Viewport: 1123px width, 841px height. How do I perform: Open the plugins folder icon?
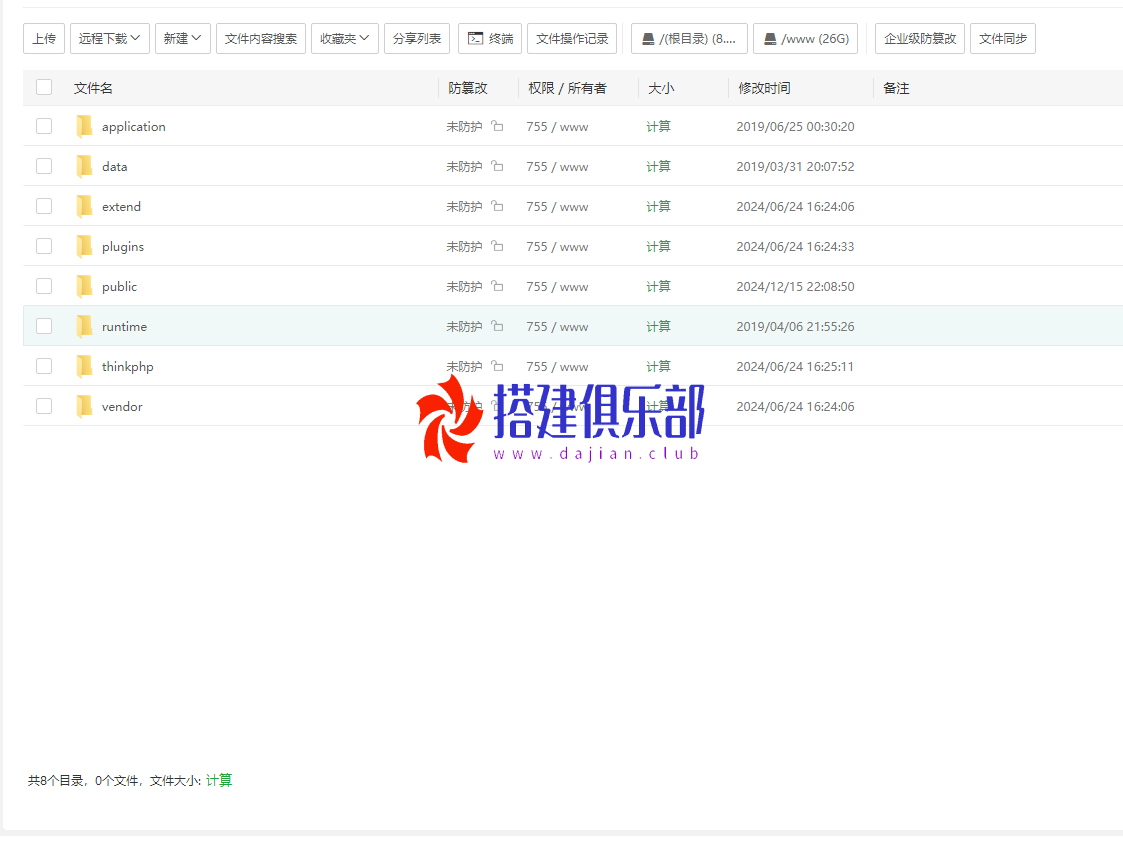85,246
